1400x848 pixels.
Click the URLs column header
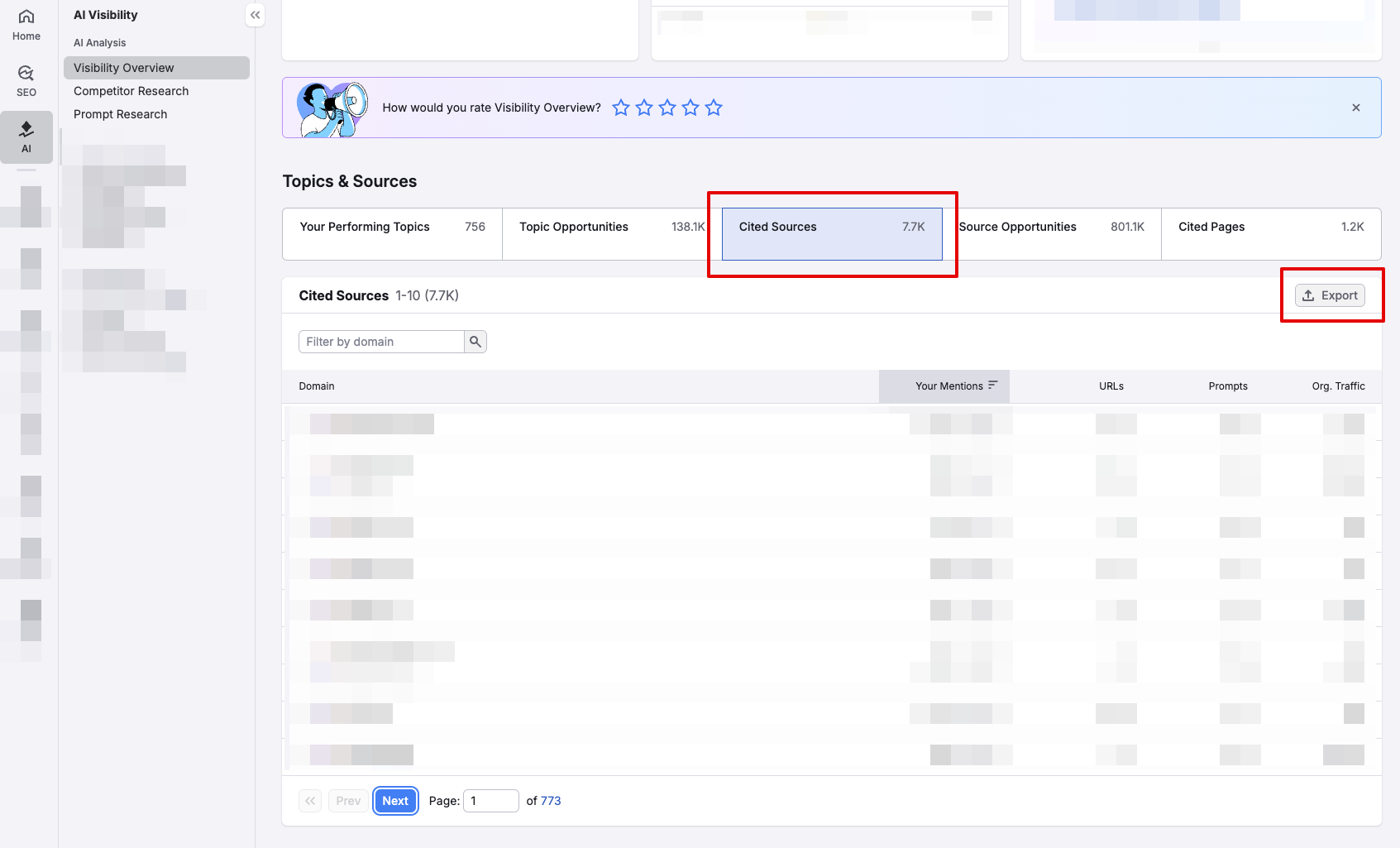pos(1111,386)
